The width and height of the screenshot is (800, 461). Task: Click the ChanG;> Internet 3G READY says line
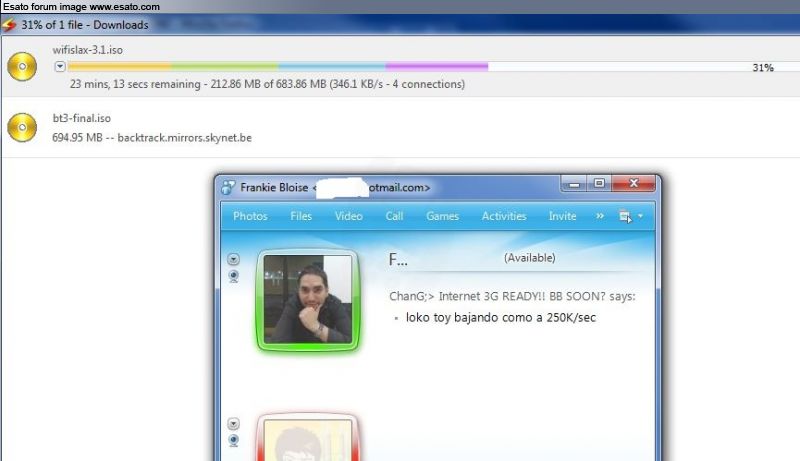pyautogui.click(x=512, y=296)
